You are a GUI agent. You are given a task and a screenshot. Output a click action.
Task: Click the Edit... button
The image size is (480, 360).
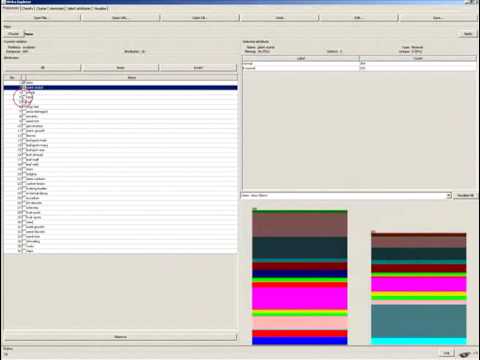[358, 18]
